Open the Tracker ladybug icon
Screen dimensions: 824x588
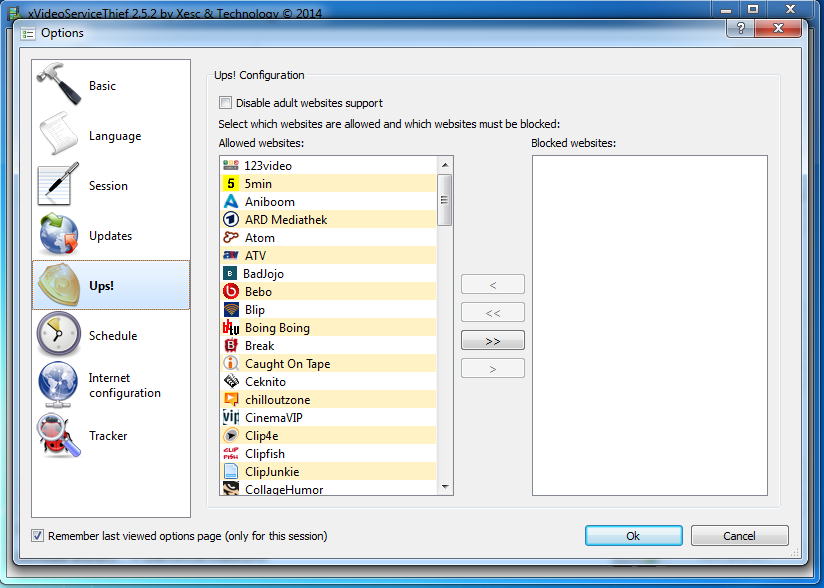(59, 436)
